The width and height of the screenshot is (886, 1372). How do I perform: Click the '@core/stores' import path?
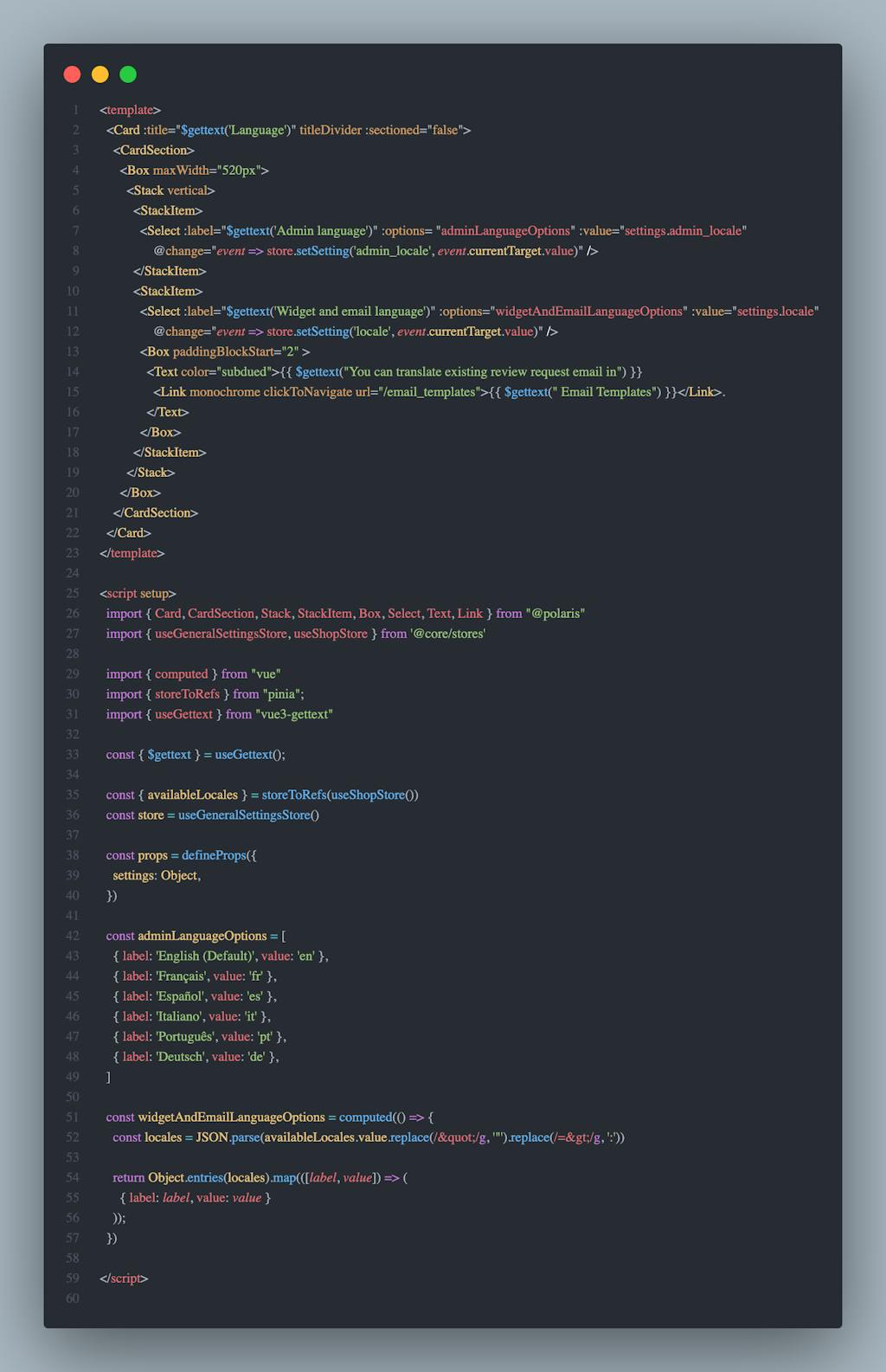pyautogui.click(x=447, y=634)
